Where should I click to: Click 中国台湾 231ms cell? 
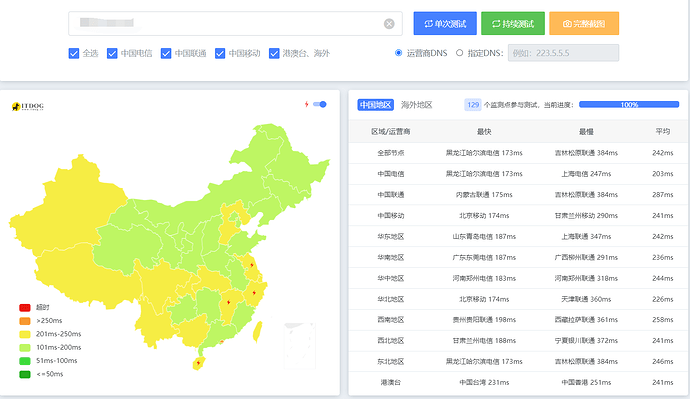click(x=484, y=382)
